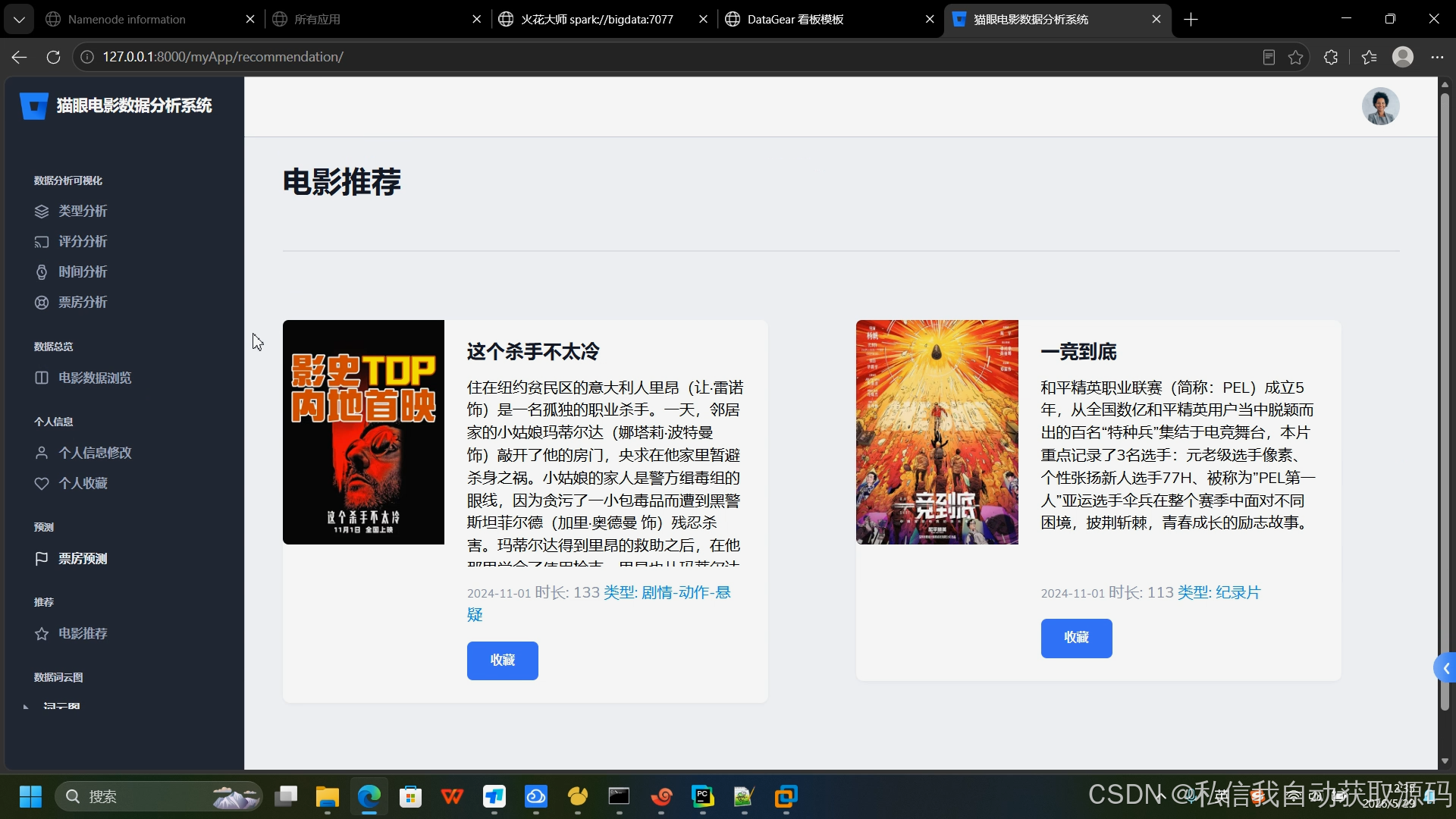
Task: Click the 一竞到底 movie title
Action: pyautogui.click(x=1078, y=352)
